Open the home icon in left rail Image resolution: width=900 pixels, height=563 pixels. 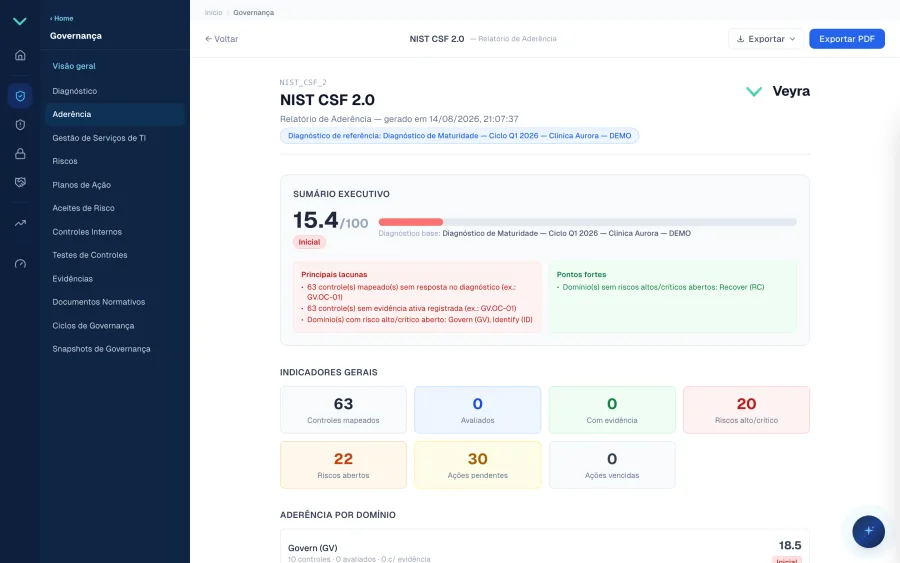click(20, 55)
